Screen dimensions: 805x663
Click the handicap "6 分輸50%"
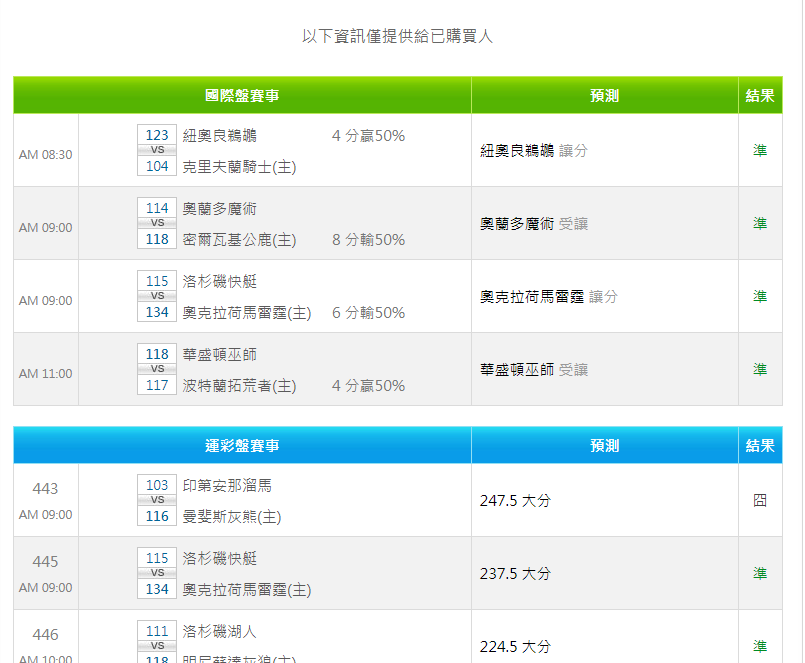point(369,313)
